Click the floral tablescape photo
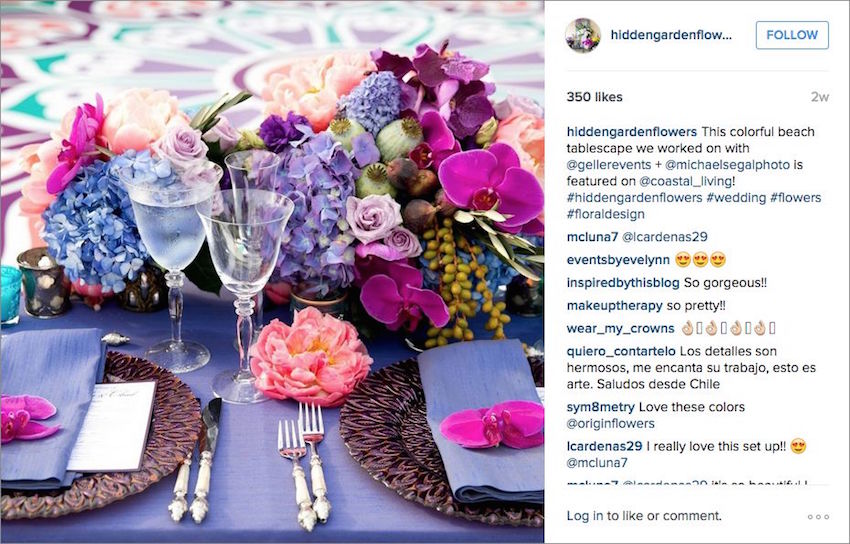The image size is (850, 544). 272,272
